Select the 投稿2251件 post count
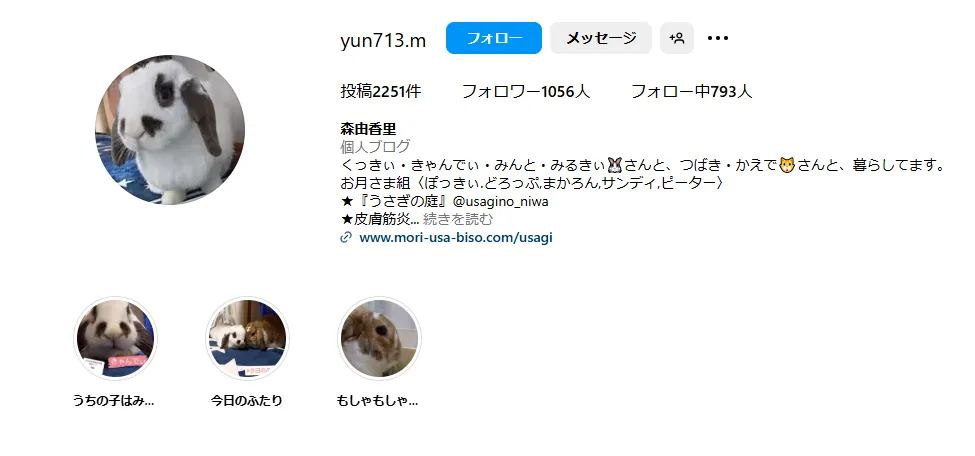The height and width of the screenshot is (456, 975). pos(381,91)
